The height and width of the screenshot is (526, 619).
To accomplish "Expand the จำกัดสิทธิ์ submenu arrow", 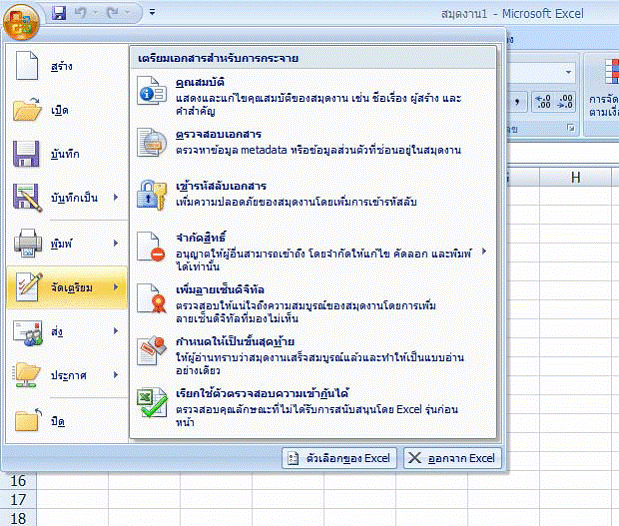I will 484,252.
